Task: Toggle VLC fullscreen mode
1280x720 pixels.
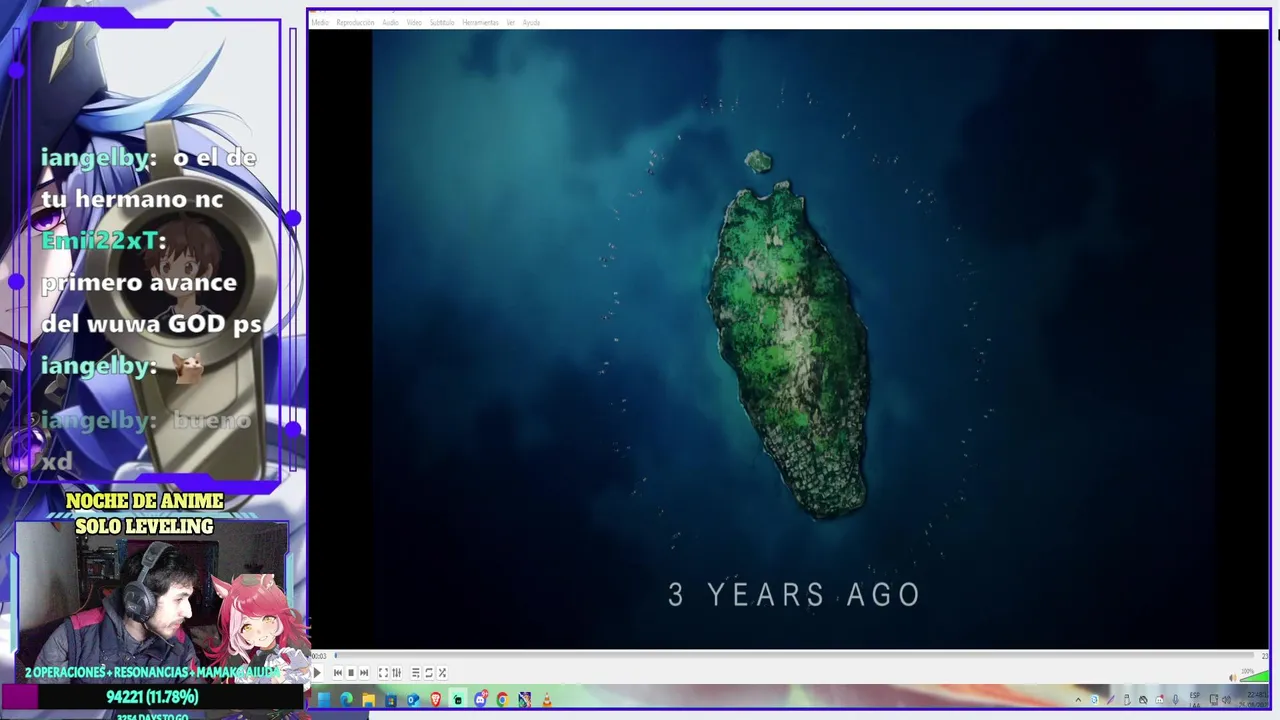Action: tap(383, 673)
